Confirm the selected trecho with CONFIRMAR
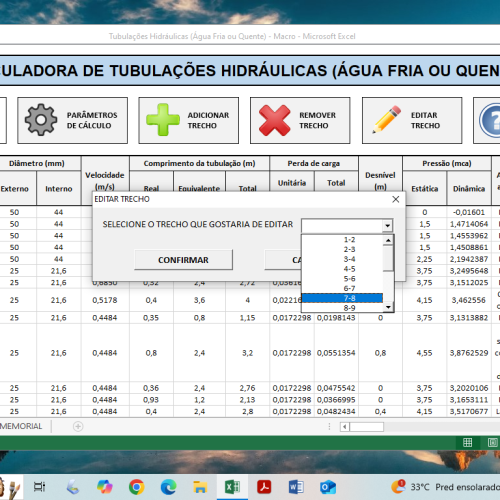The width and height of the screenshot is (500, 500). [183, 260]
